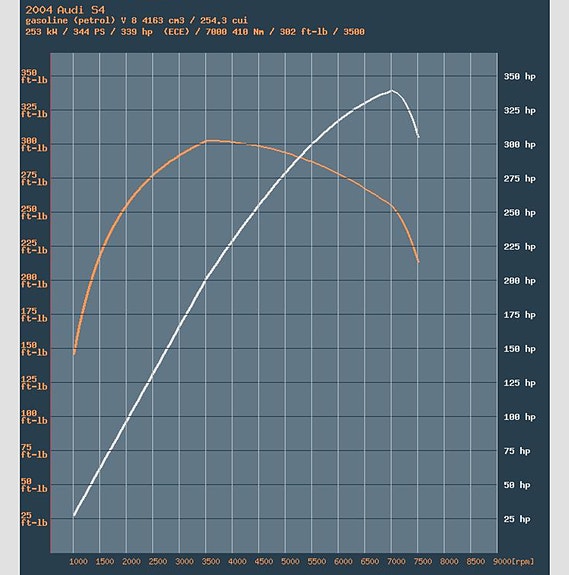Click the 350 hp axis label
Image resolution: width=569 pixels, height=575 pixels.
pyautogui.click(x=519, y=76)
